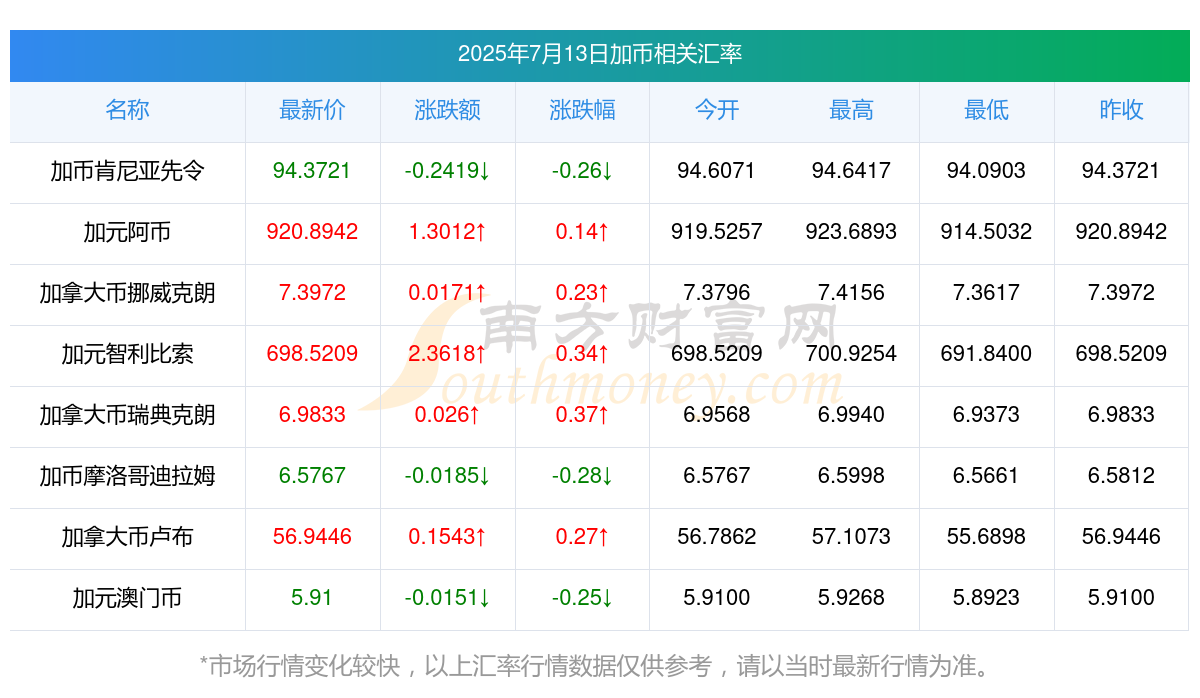
Task: Select the 名称 column header
Action: (127, 110)
